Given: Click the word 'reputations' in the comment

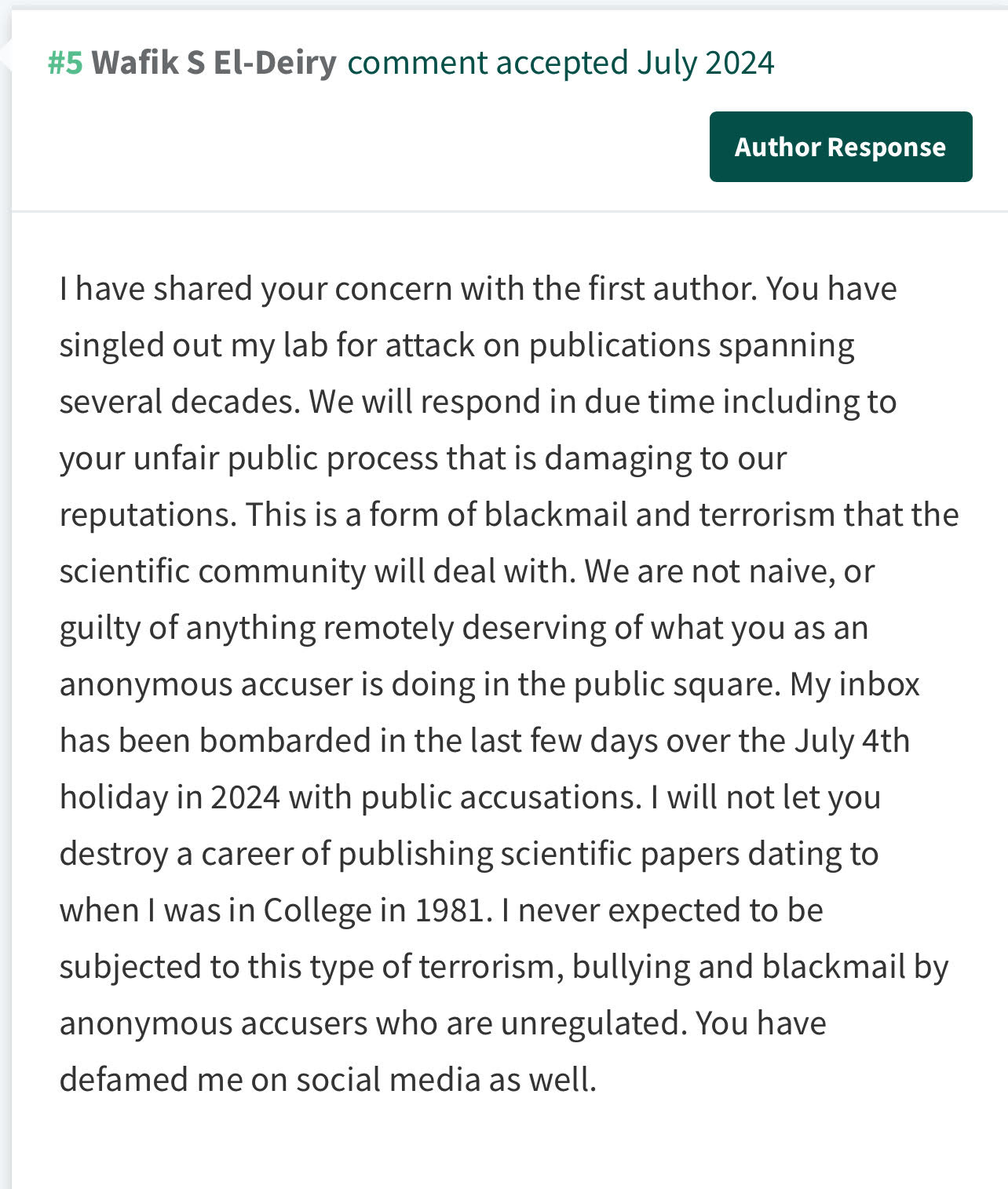Looking at the screenshot, I should [147, 515].
